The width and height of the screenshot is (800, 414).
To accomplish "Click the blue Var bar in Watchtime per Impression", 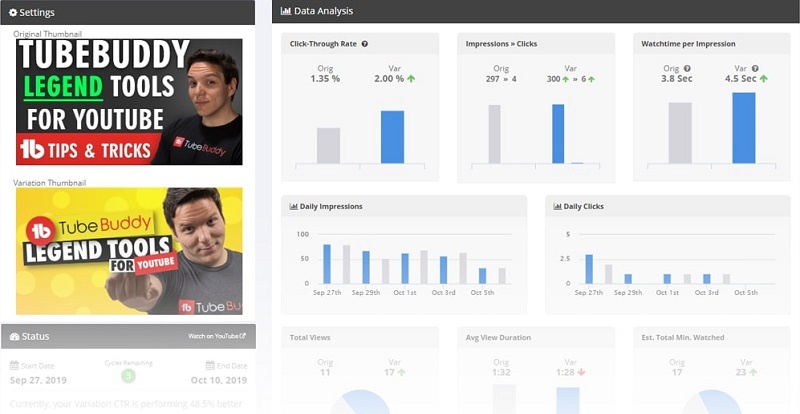I will (744, 128).
